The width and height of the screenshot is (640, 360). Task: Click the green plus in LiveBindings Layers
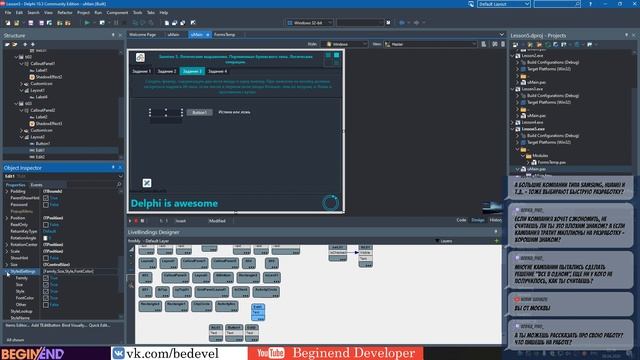pos(496,241)
